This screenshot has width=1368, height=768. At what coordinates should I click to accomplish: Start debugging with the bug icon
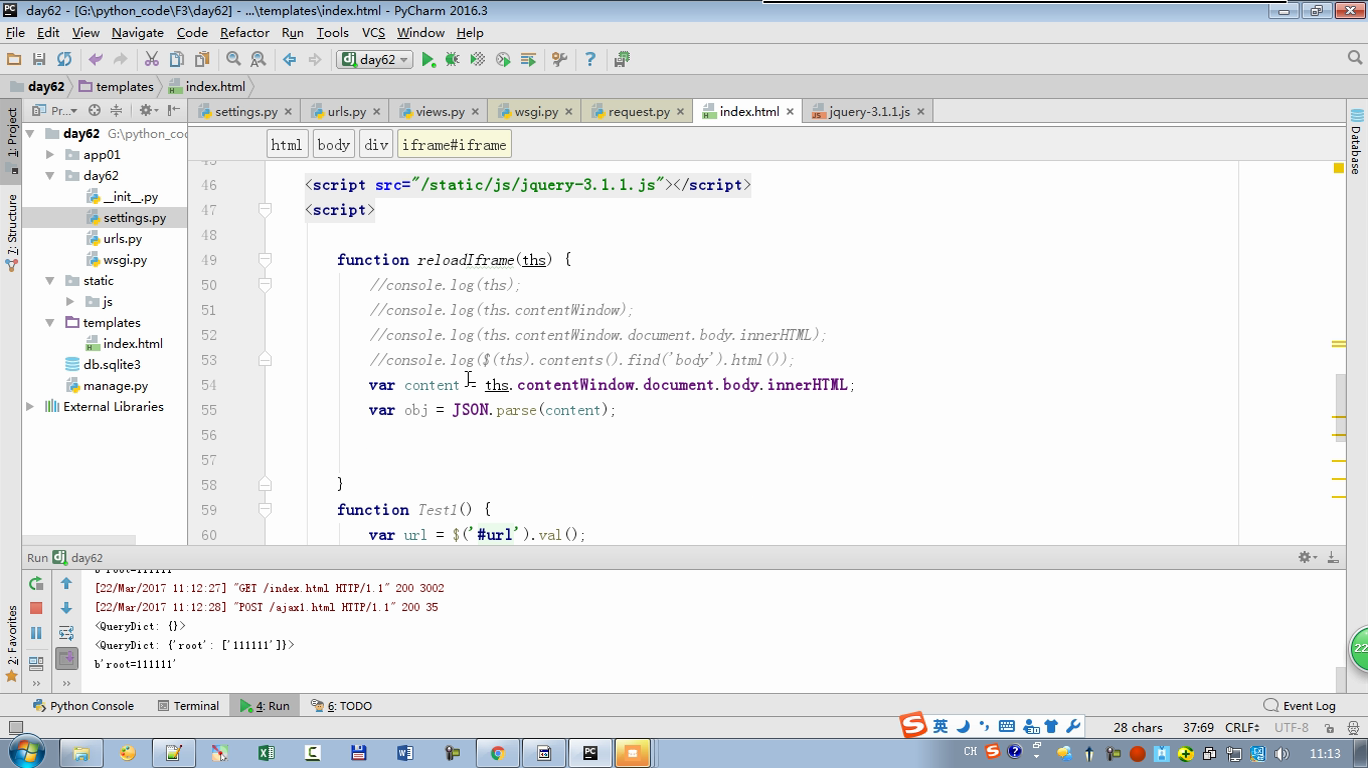coord(452,60)
